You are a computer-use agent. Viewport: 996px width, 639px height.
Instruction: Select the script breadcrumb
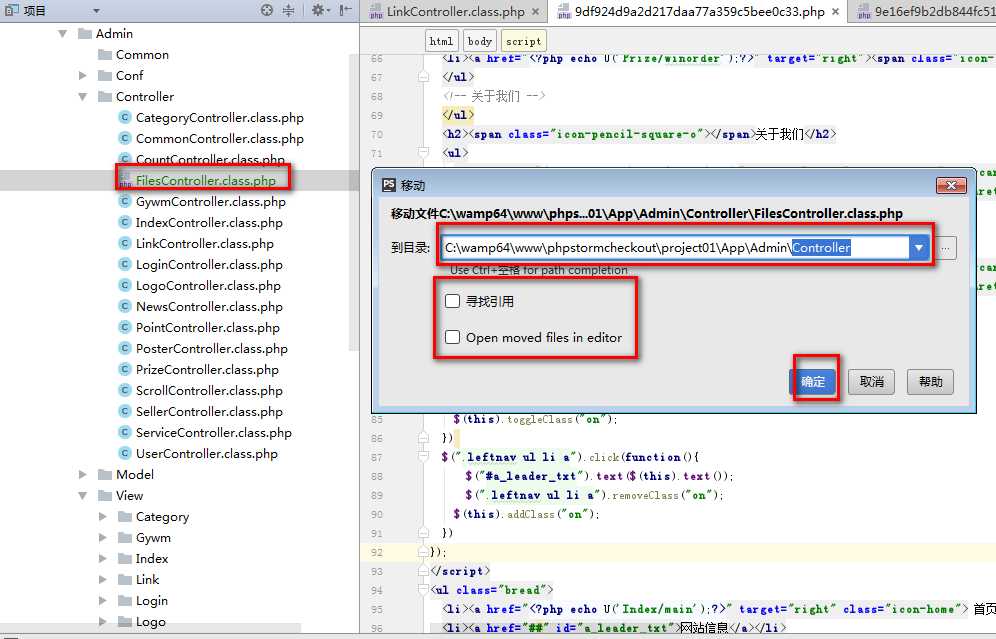coord(523,41)
